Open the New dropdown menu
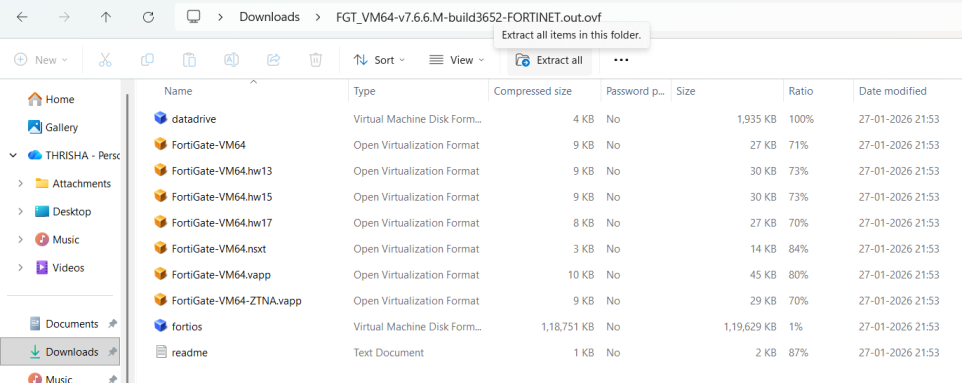The height and width of the screenshot is (383, 962). [40, 60]
